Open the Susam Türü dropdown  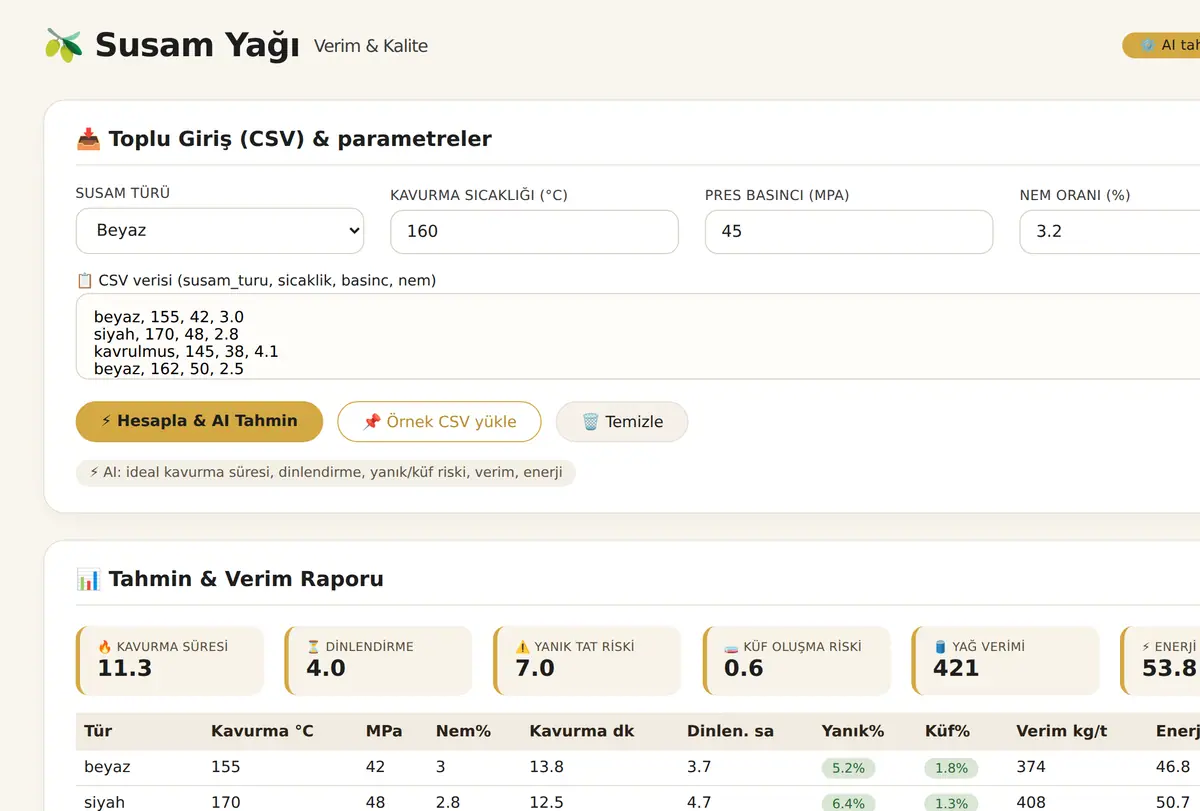tap(220, 231)
